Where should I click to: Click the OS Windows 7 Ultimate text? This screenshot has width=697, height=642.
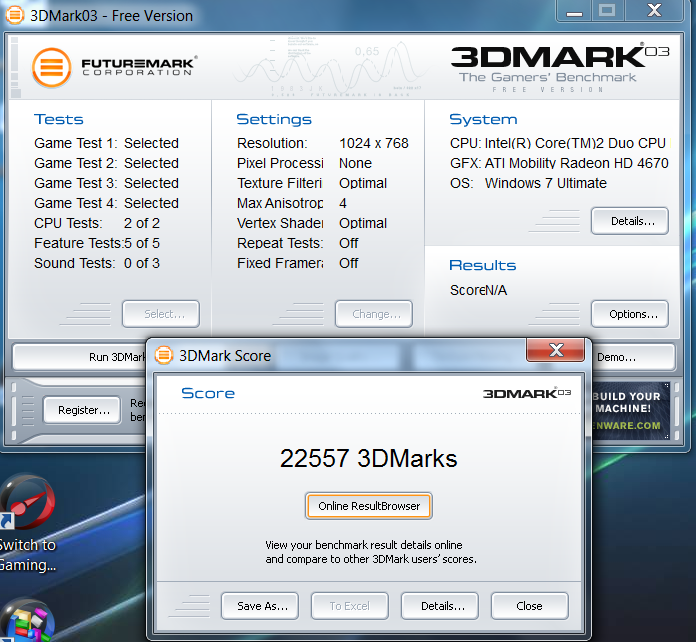pos(528,183)
